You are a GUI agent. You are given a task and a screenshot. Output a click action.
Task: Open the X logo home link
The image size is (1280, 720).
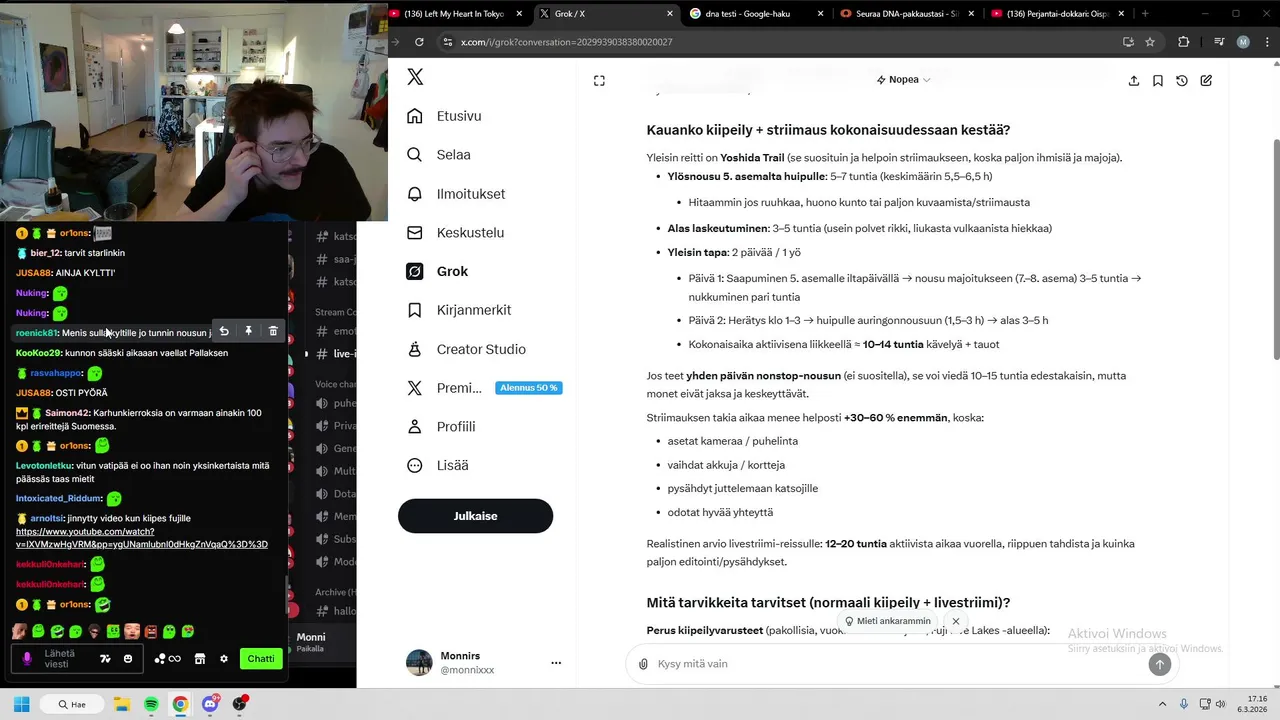415,77
